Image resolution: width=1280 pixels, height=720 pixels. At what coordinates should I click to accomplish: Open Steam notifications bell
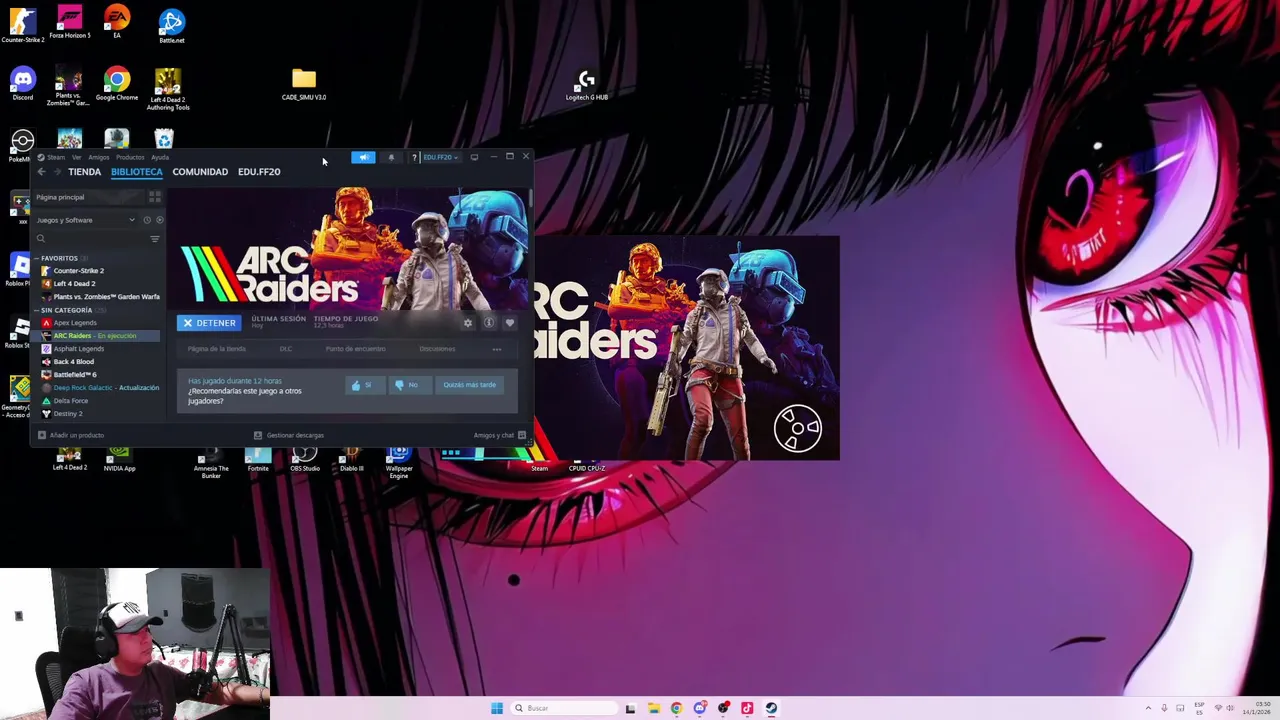coord(391,157)
